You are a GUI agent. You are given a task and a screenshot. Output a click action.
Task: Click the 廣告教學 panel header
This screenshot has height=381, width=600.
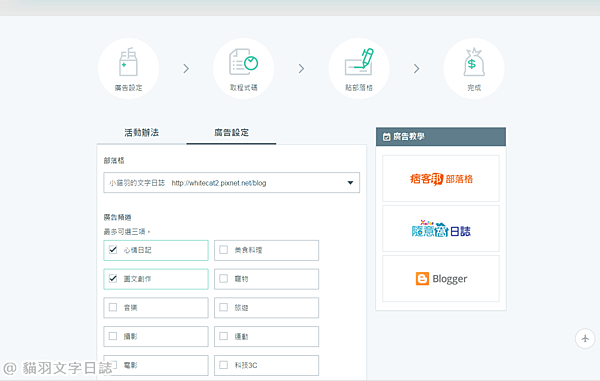click(441, 137)
